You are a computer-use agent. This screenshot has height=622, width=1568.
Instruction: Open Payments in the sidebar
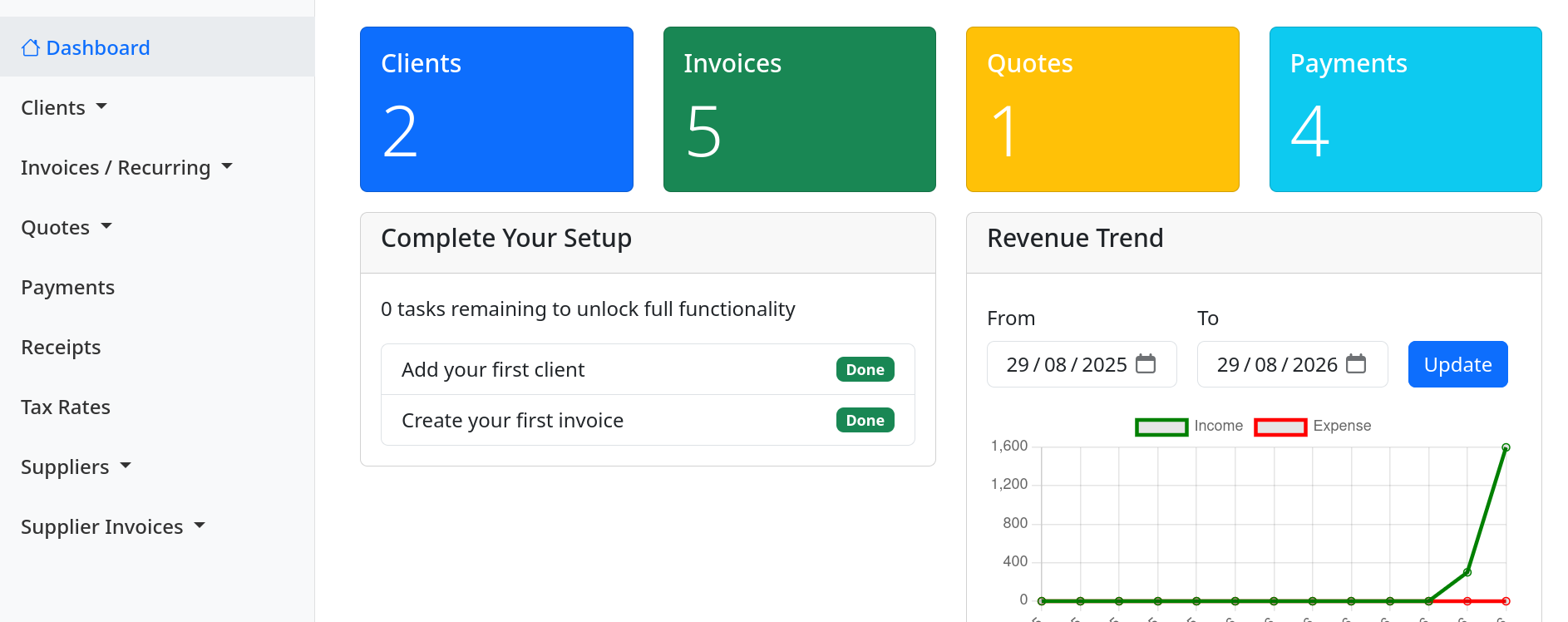click(x=68, y=287)
